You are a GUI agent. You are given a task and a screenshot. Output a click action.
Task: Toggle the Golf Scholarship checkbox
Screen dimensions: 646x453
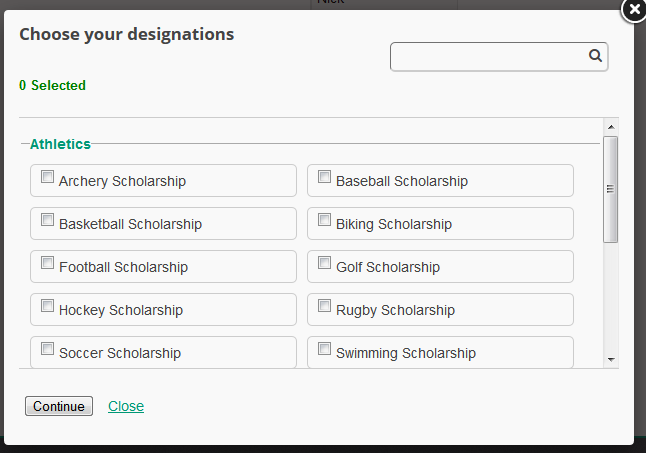click(x=324, y=263)
